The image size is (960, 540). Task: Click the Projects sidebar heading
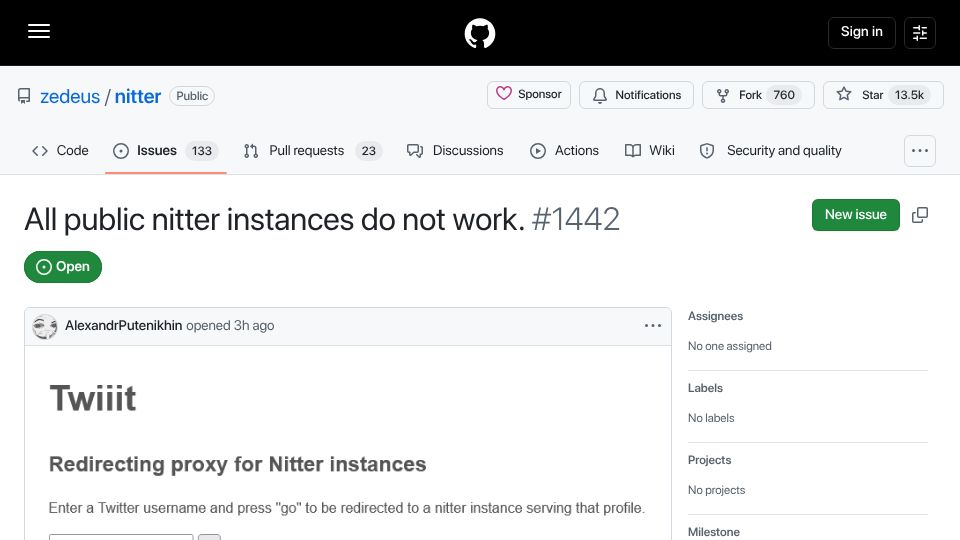tap(710, 460)
